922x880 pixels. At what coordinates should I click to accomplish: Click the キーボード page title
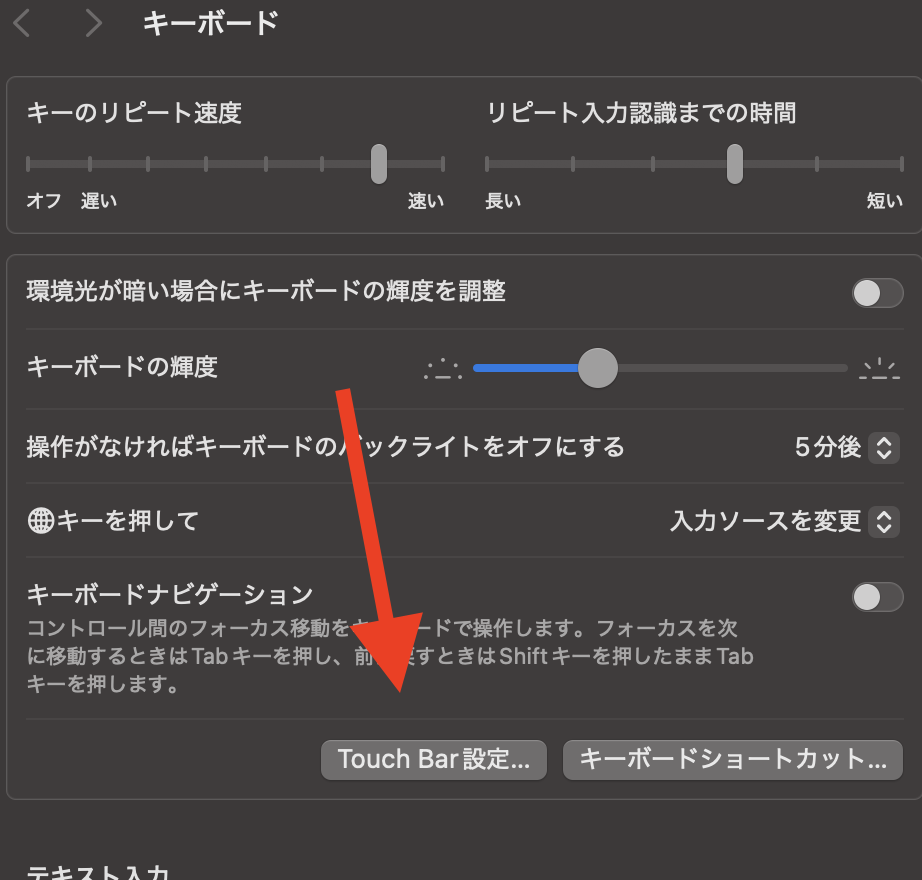(210, 23)
